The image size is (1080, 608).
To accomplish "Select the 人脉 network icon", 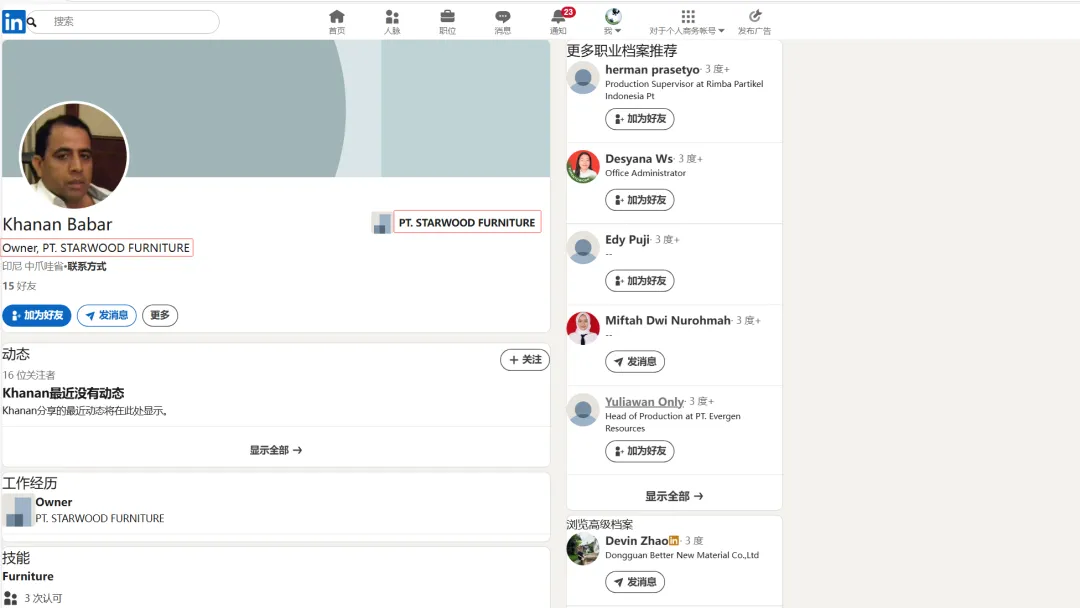I will click(392, 18).
